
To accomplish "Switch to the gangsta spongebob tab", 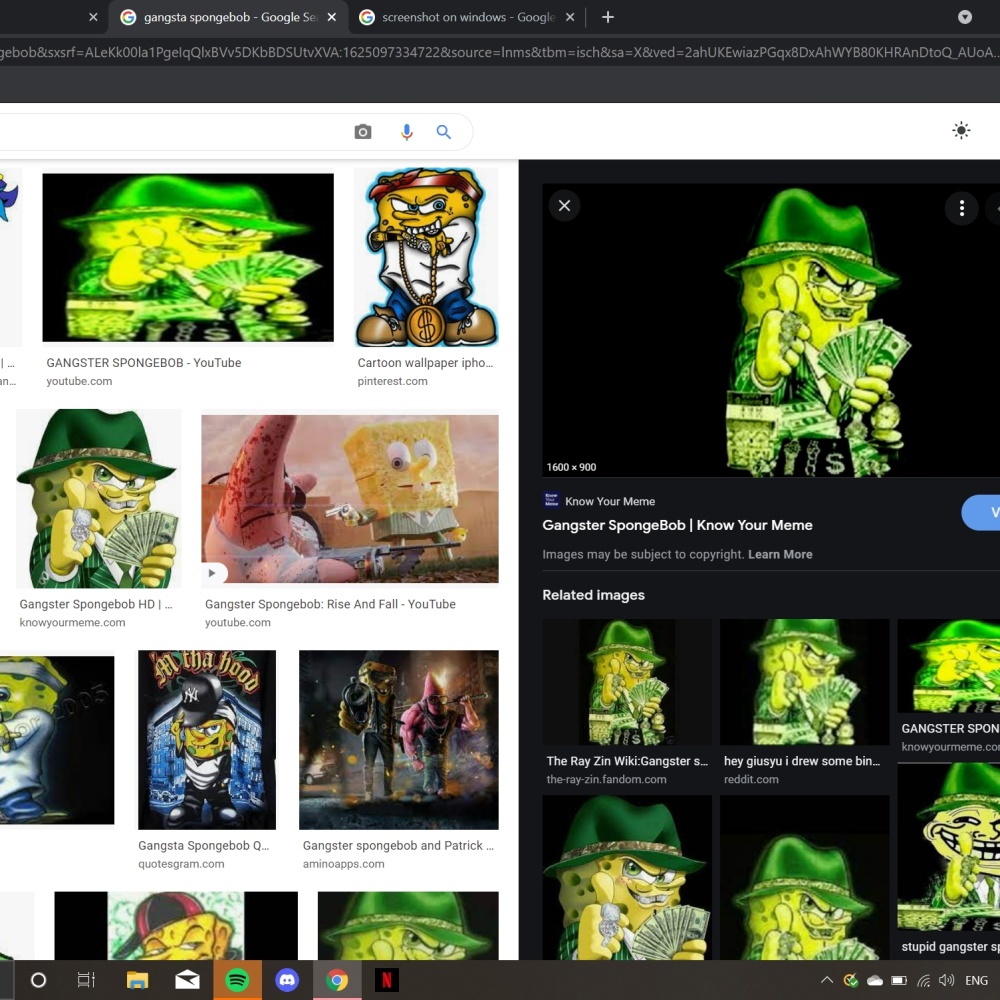I will pos(228,17).
